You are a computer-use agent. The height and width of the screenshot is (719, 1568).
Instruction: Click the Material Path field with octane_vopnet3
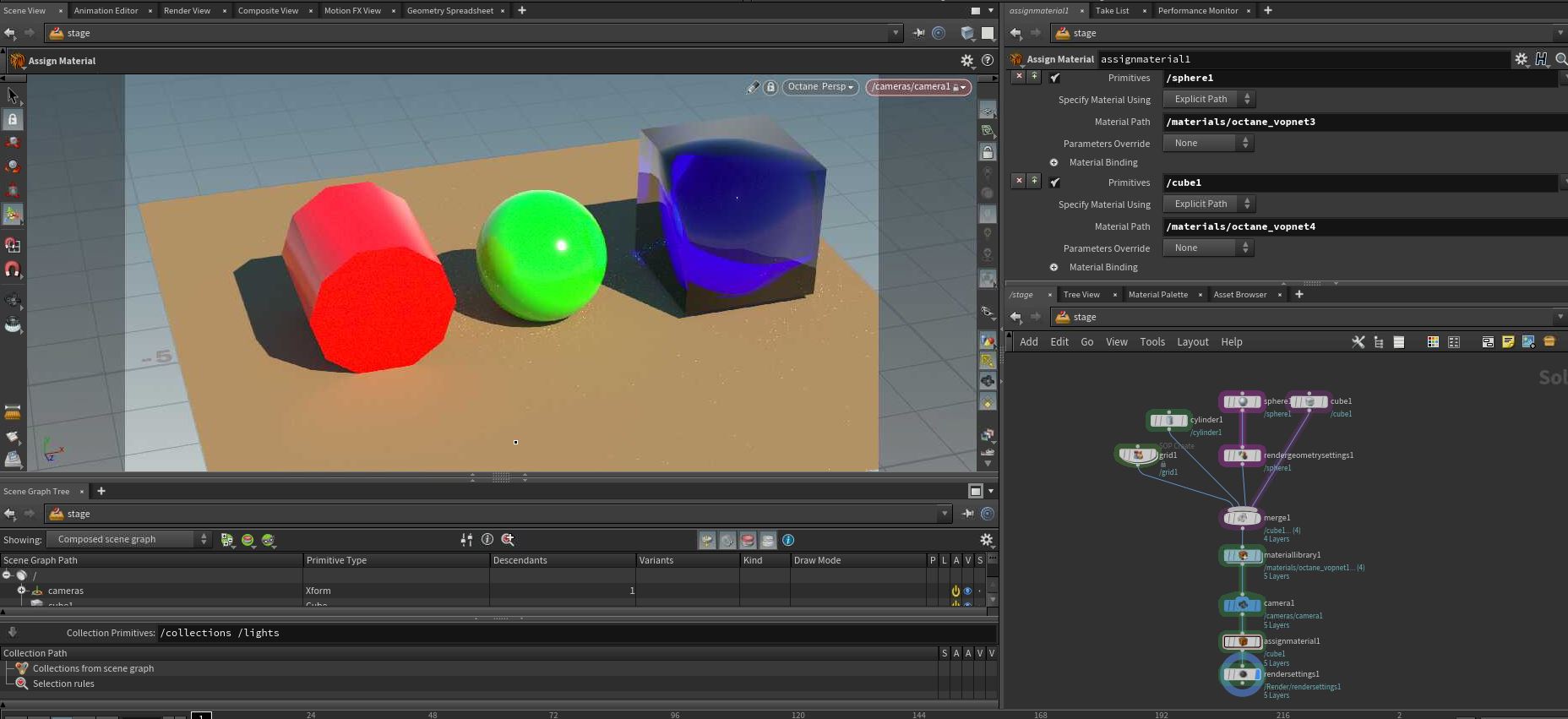pos(1365,122)
